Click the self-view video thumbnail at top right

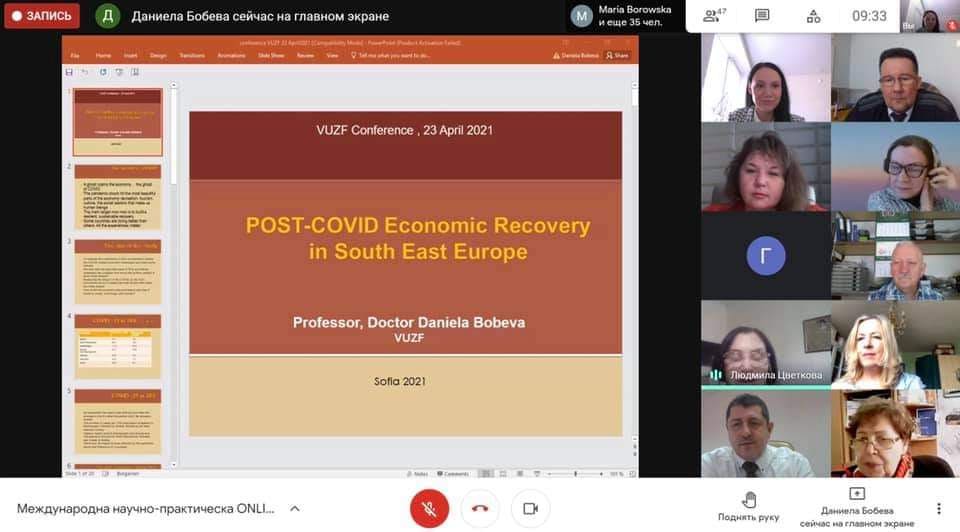click(930, 16)
